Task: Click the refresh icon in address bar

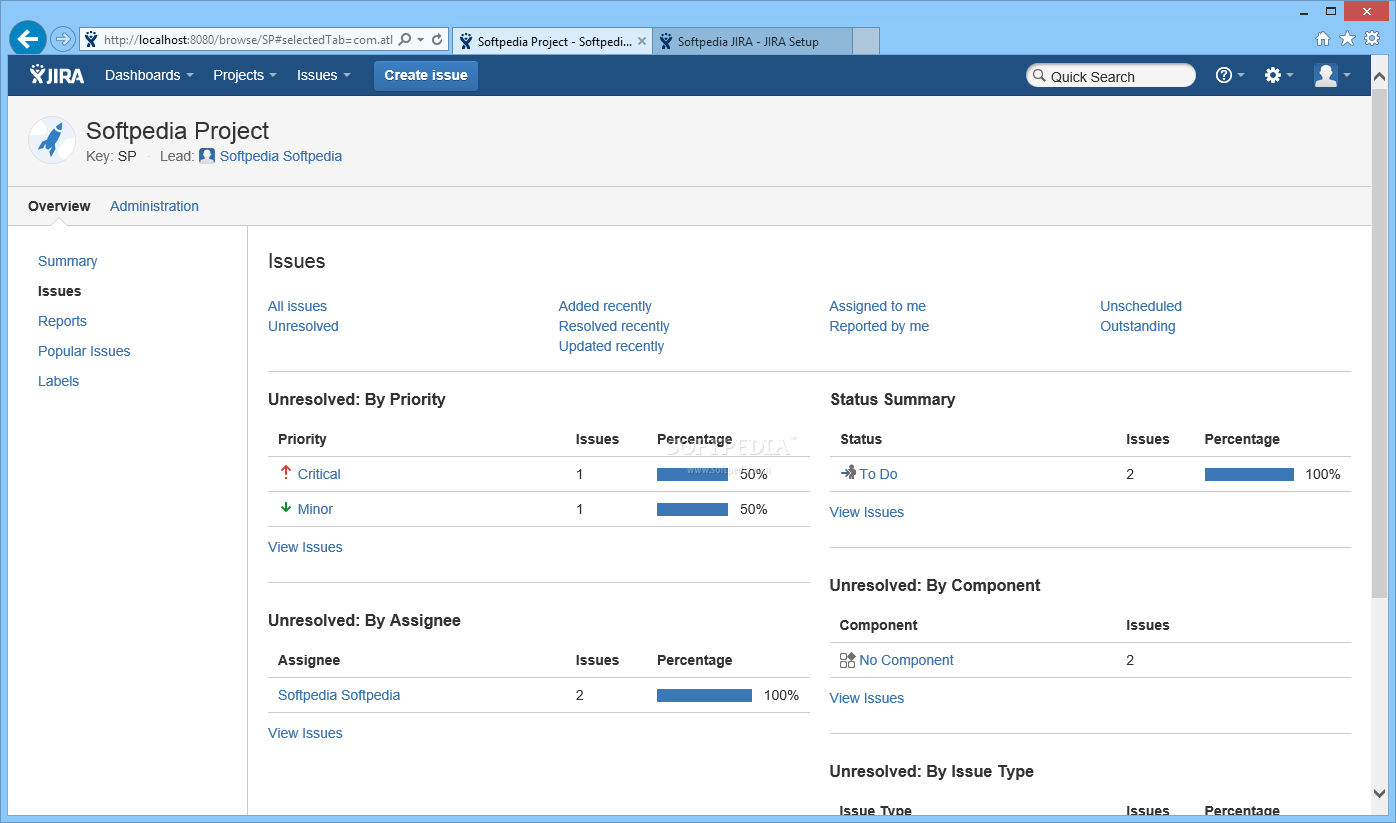Action: coord(437,40)
